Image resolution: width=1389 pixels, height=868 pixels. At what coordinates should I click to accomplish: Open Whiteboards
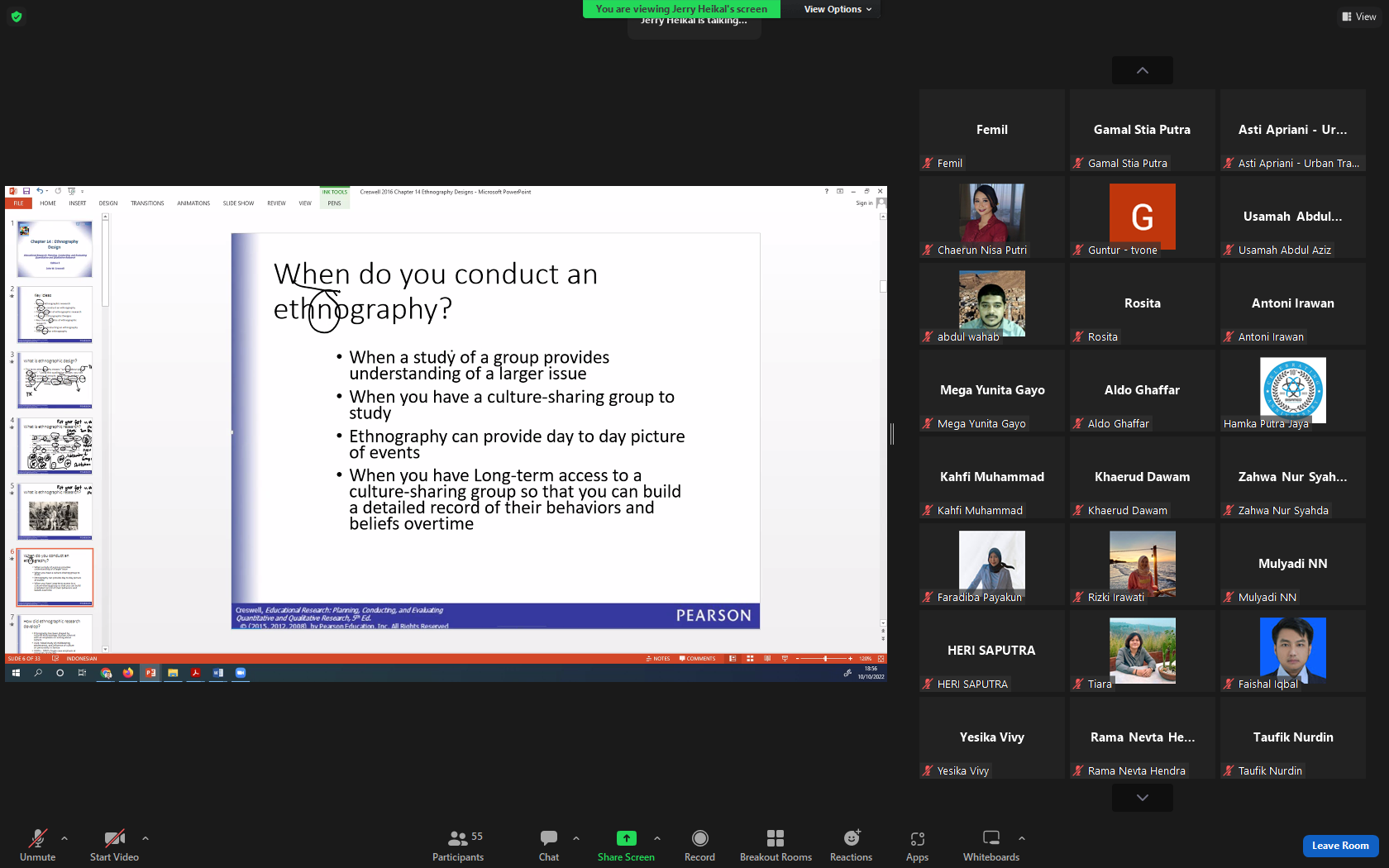coord(991,845)
